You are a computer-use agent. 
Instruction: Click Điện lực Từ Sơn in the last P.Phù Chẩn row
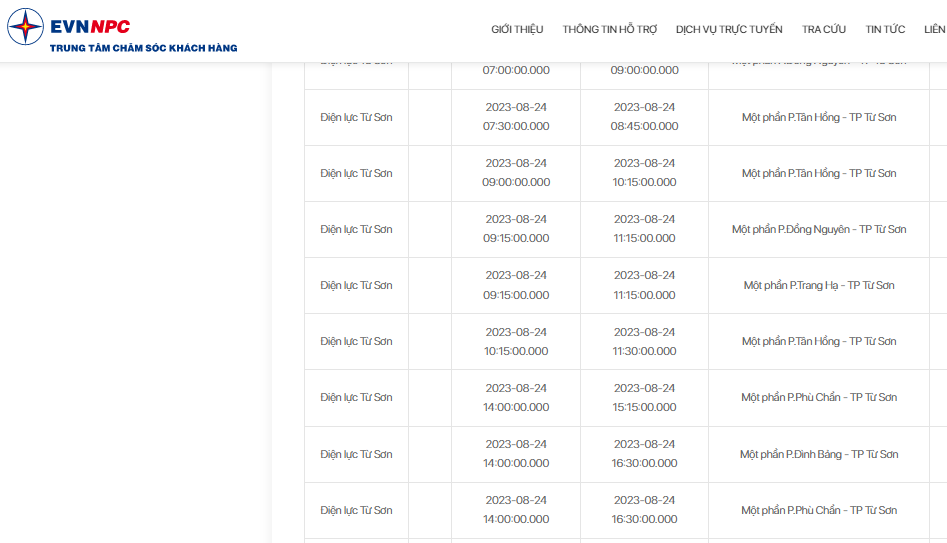click(356, 510)
